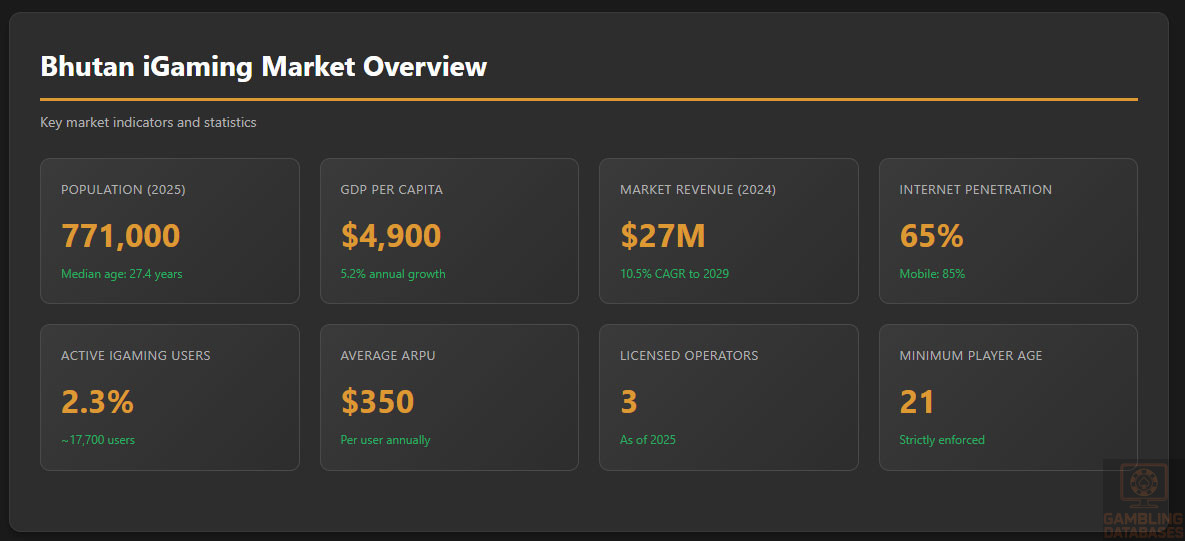Click the $4,900 GDP value

click(x=391, y=236)
